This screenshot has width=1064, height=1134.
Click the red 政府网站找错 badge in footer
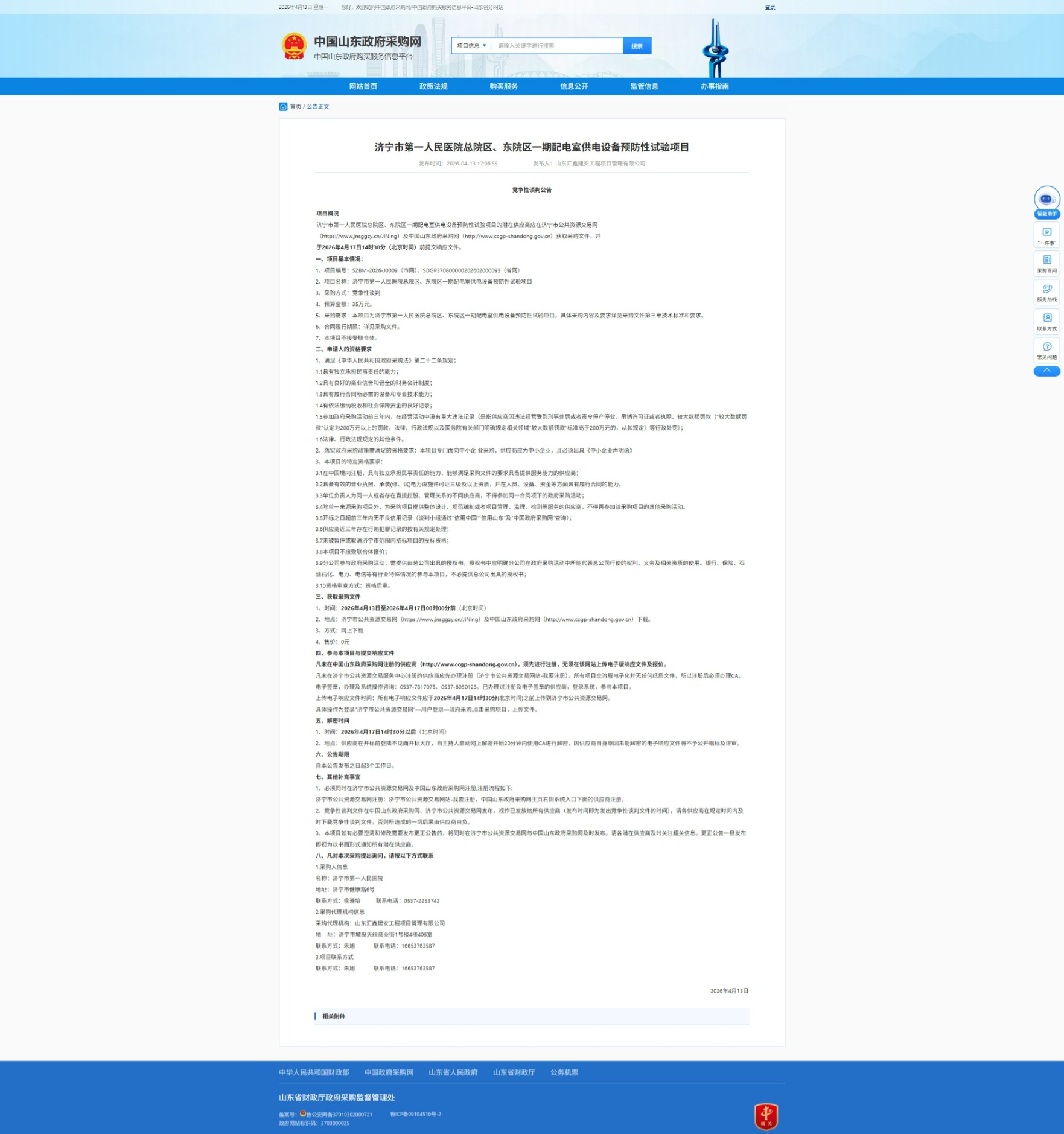765,1115
